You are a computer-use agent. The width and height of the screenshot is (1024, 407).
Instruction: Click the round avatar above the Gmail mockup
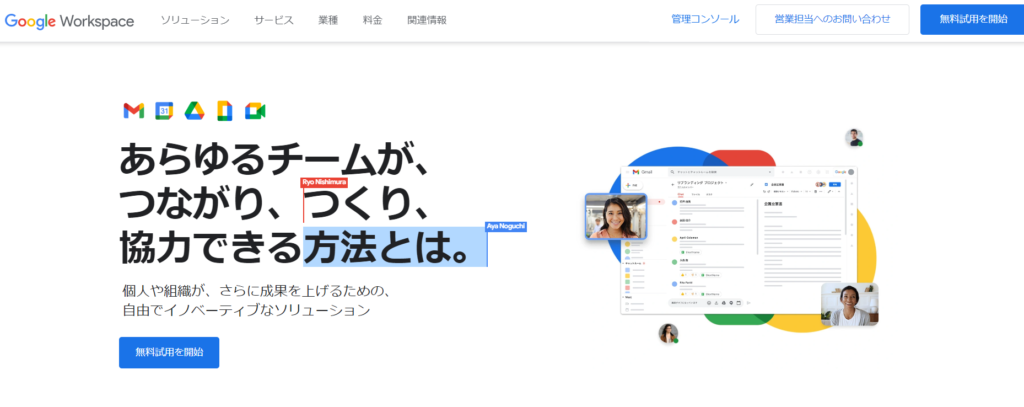coord(854,138)
